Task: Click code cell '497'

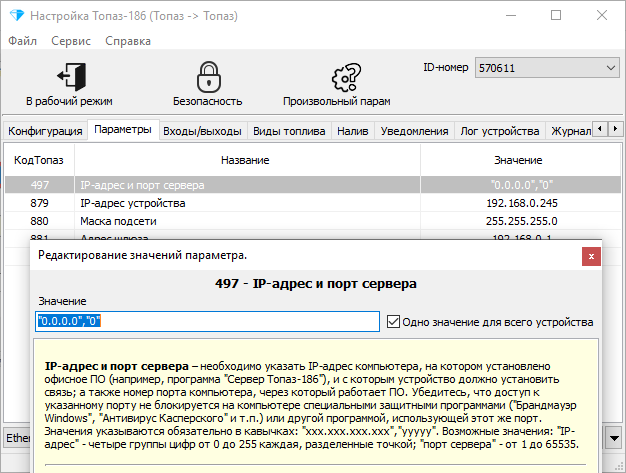Action: point(40,185)
